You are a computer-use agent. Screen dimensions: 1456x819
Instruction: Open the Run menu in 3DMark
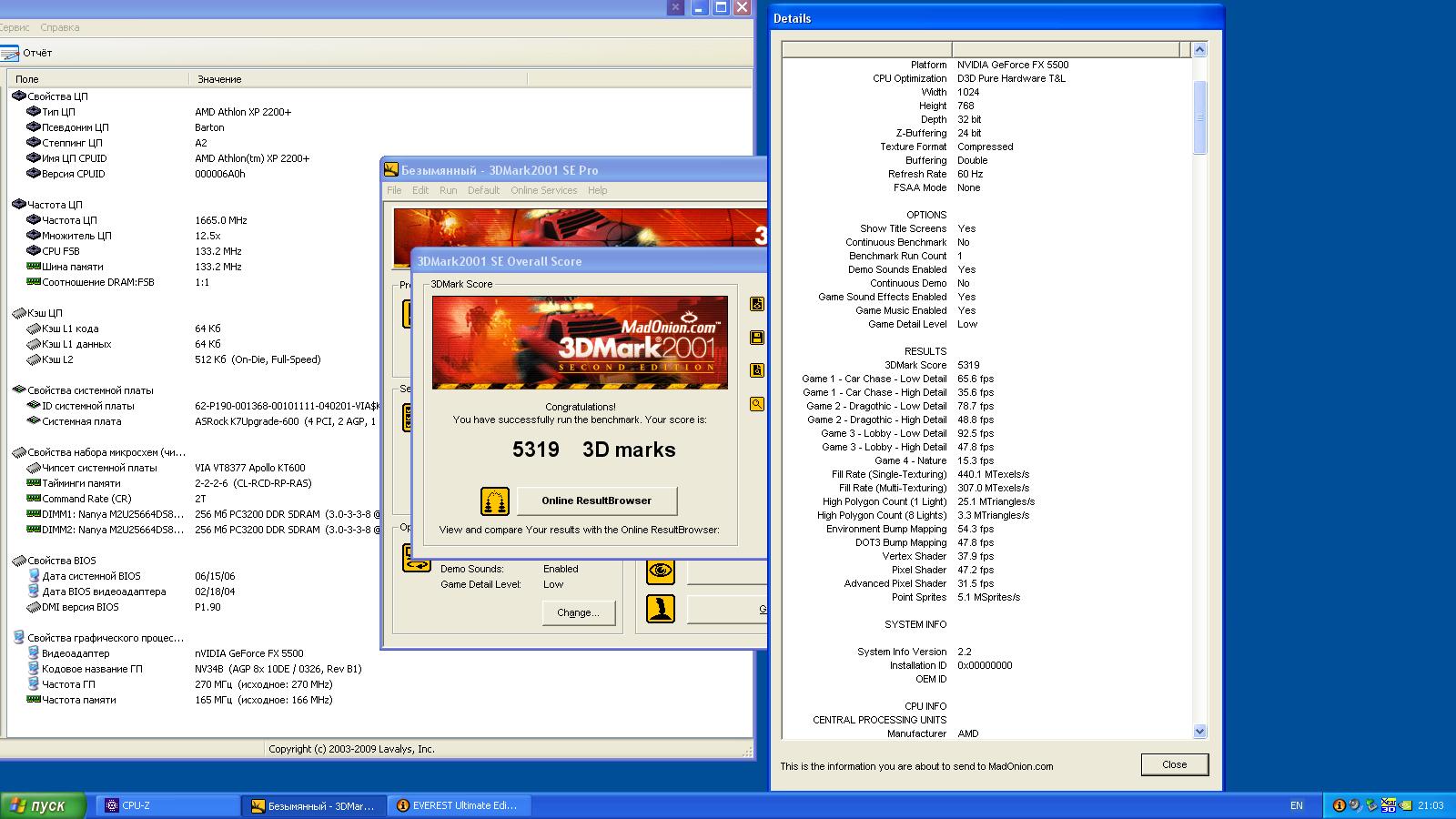[x=448, y=190]
